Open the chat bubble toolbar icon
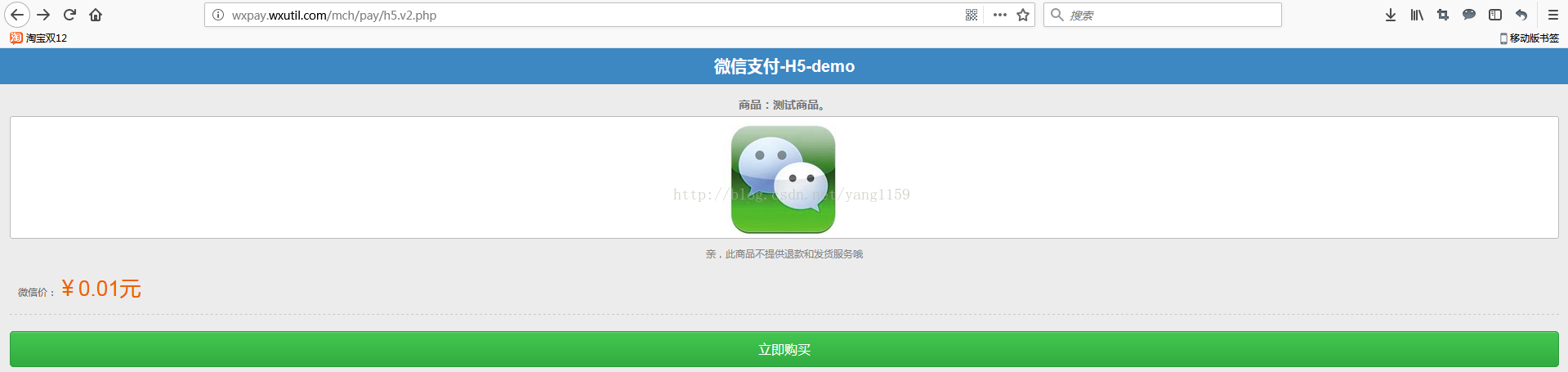Screen dimensions: 1568x372 tap(1469, 15)
